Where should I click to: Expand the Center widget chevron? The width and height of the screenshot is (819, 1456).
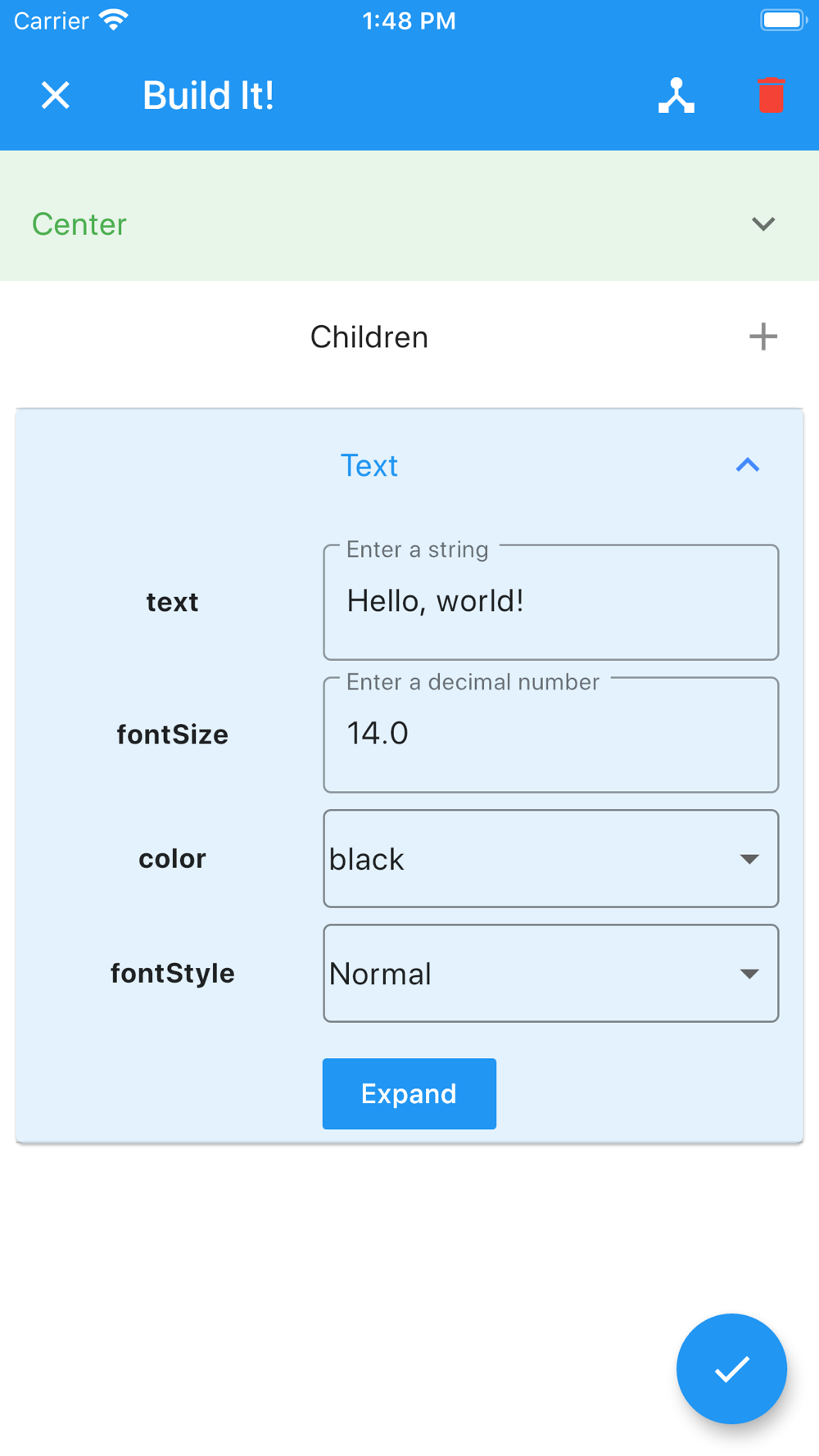[763, 224]
